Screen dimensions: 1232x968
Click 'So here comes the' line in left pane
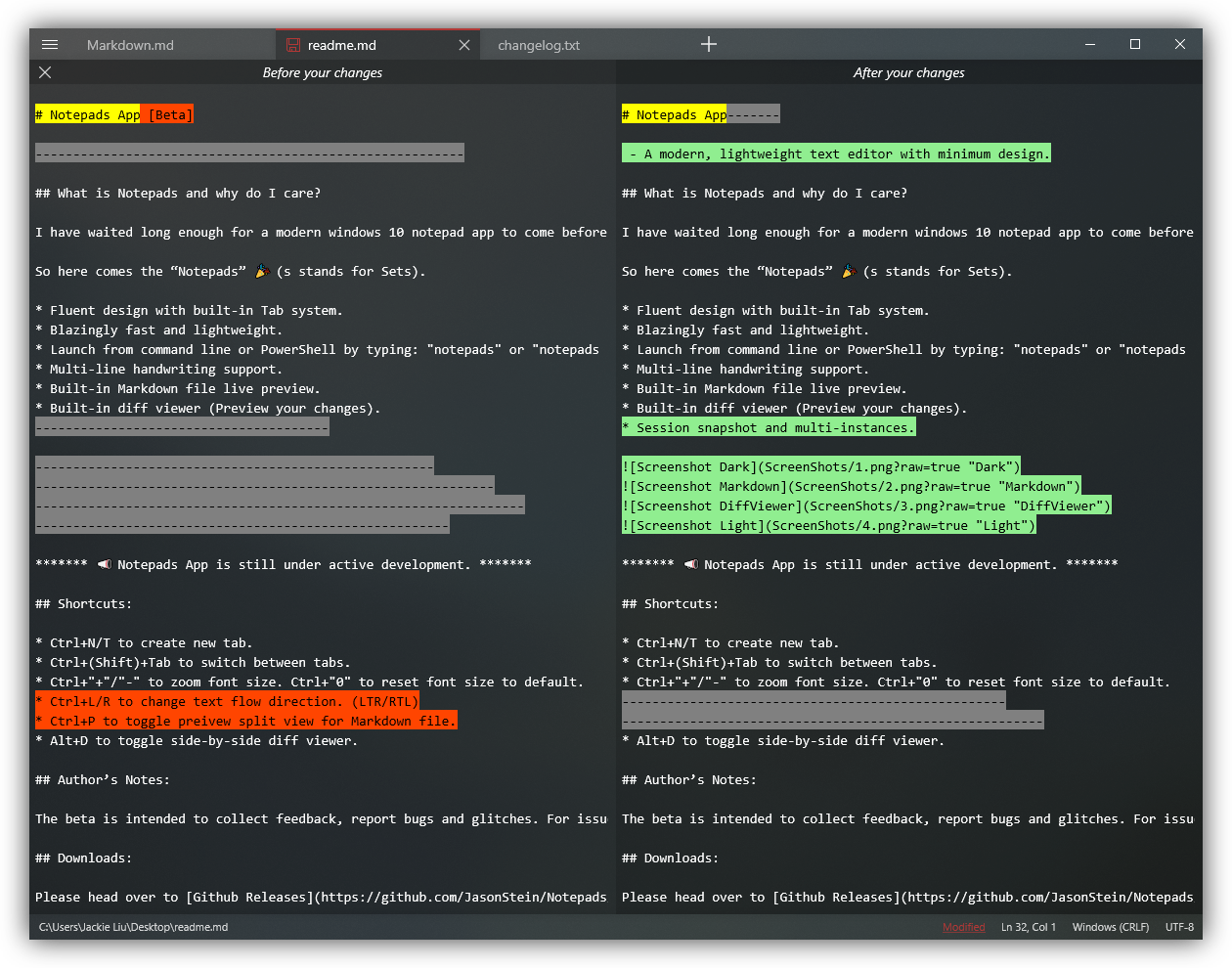coord(230,271)
